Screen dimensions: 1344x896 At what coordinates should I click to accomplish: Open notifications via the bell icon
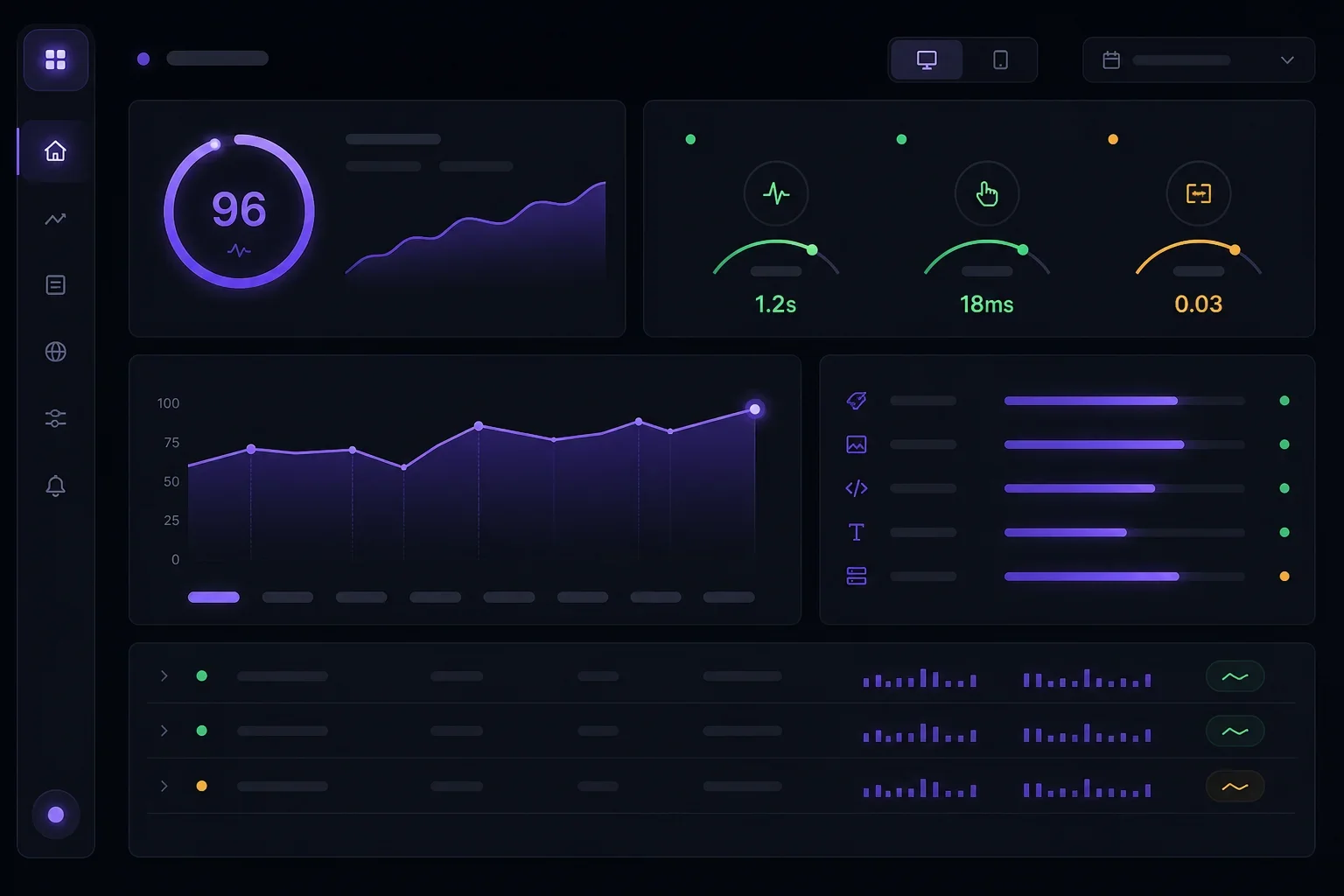pos(55,486)
